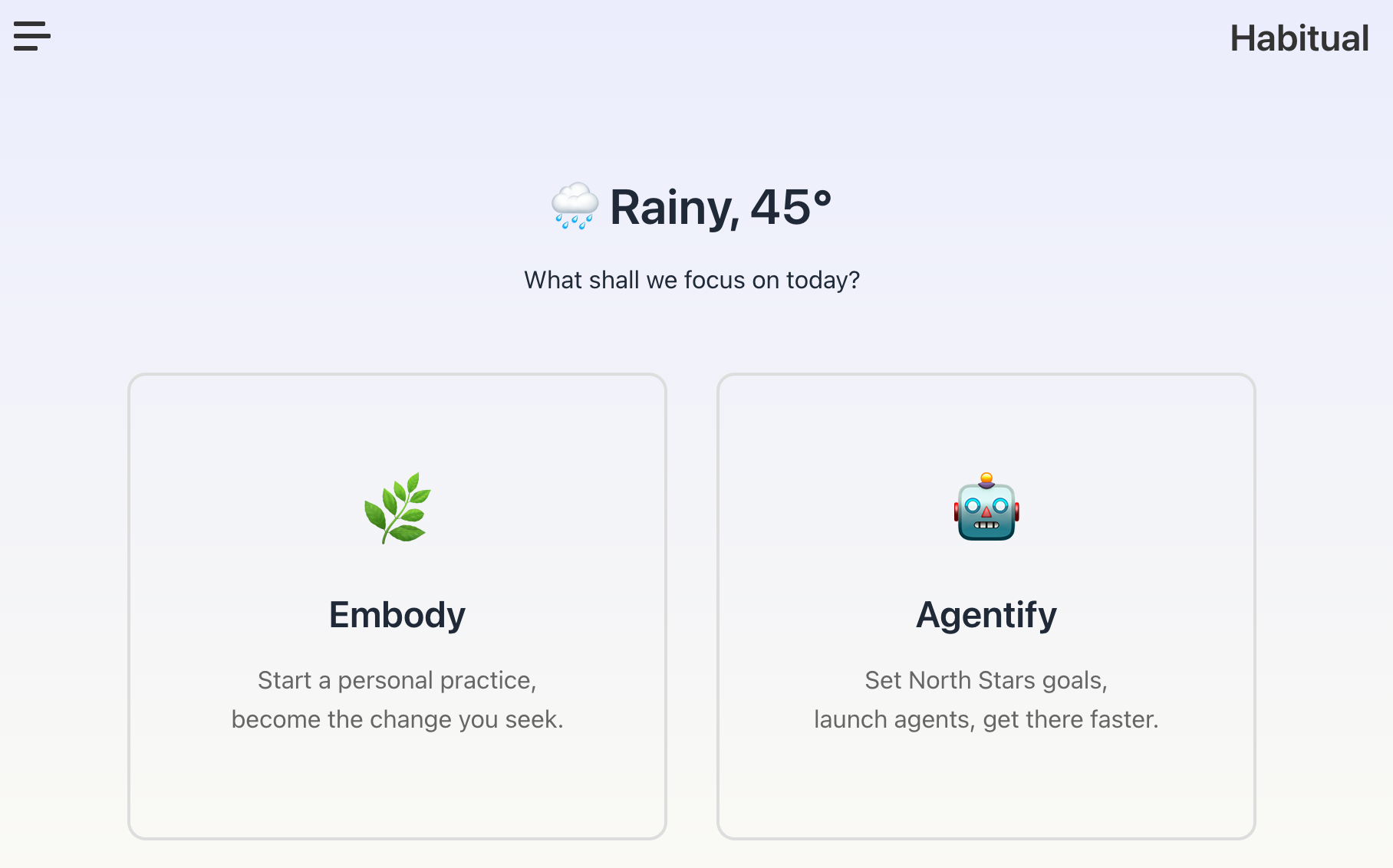Click the rain cloud weather icon
The height and width of the screenshot is (868, 1393).
(575, 206)
